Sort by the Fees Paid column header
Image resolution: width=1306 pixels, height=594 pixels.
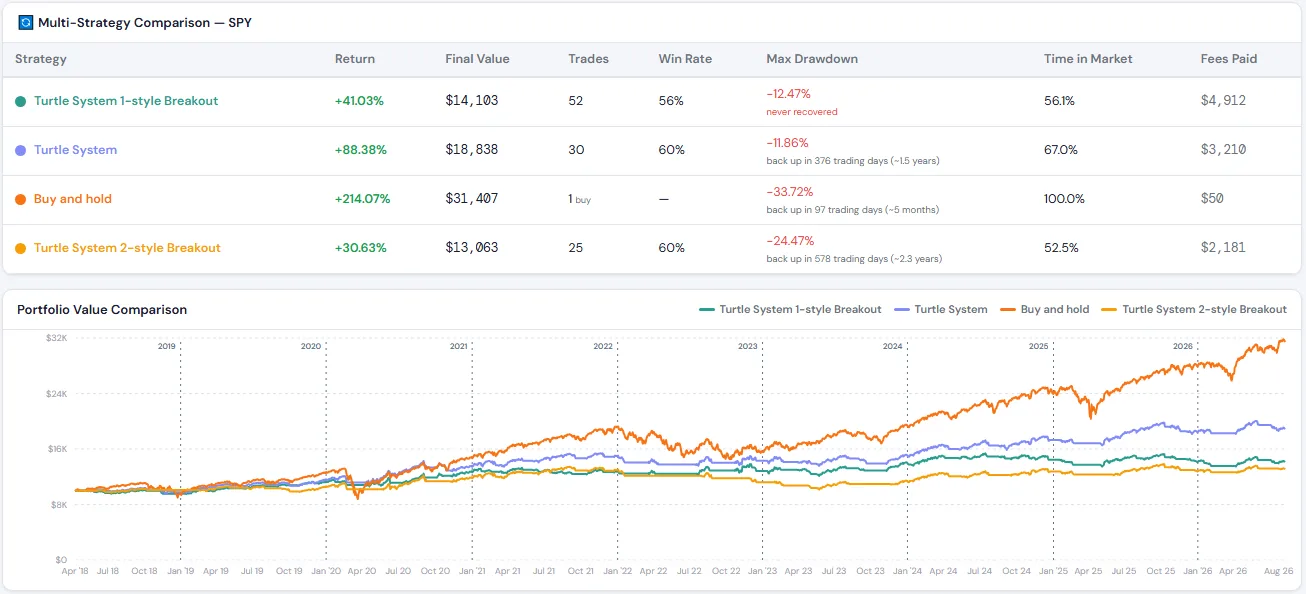pos(1229,59)
